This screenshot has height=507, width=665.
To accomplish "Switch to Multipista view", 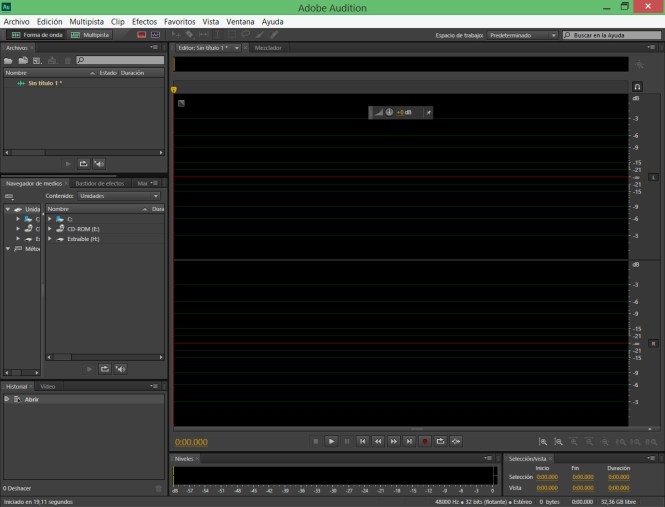I will coord(89,35).
